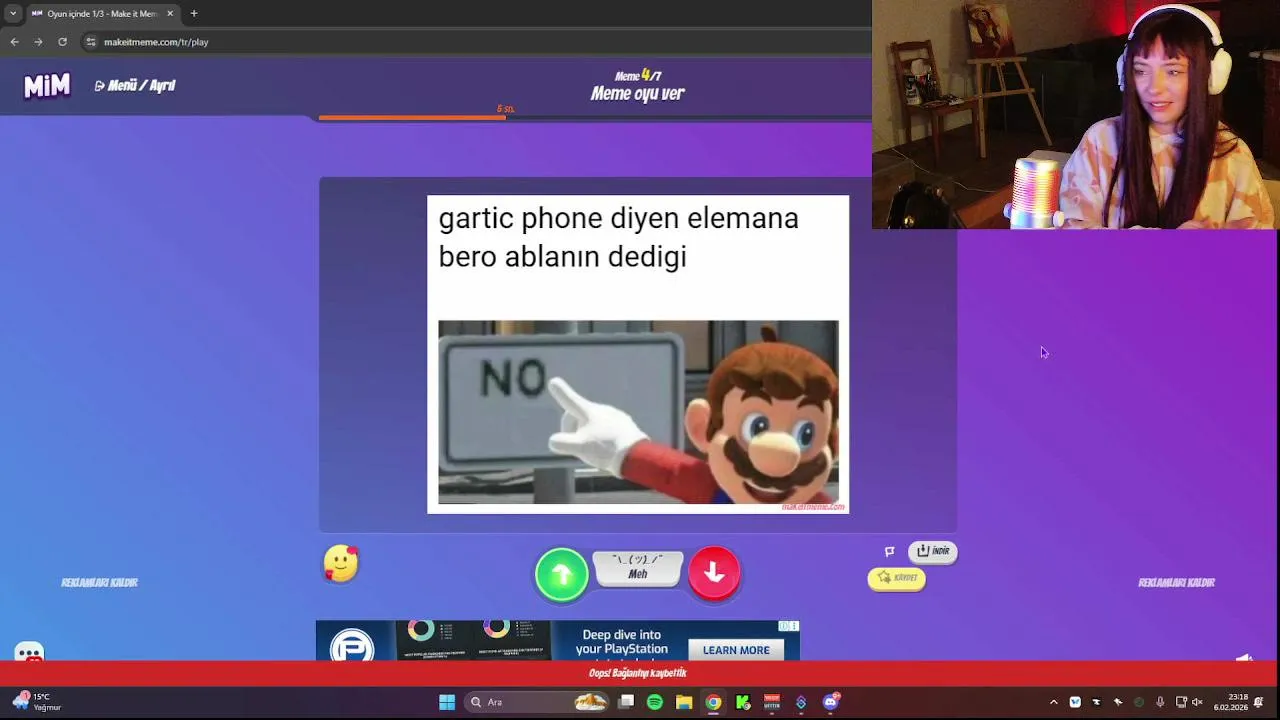The width and height of the screenshot is (1280, 720).
Task: Toggle the sound speaker icon
Action: (1244, 657)
